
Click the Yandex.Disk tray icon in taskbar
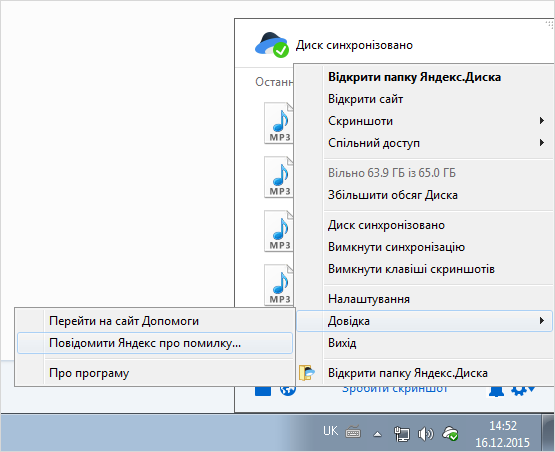[450, 433]
